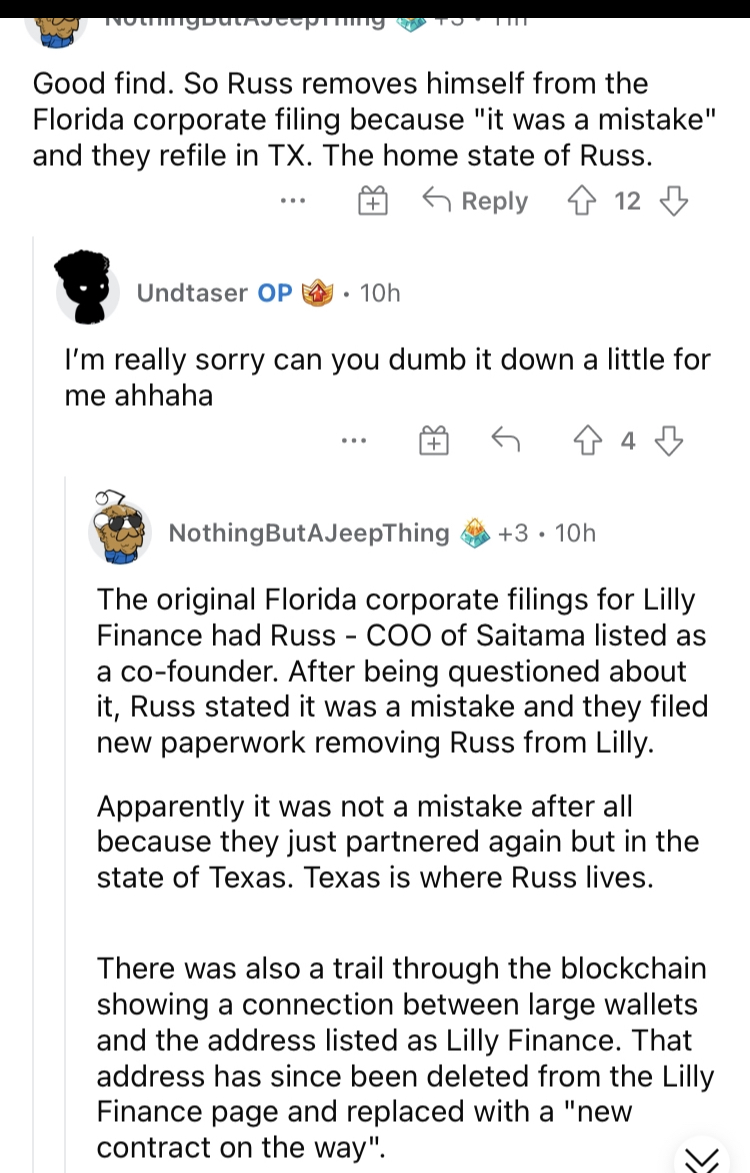Screen dimensions: 750x1173
Task: Tap NothingButAJeepThing's sunglasses avatar
Action: pyautogui.click(x=120, y=529)
